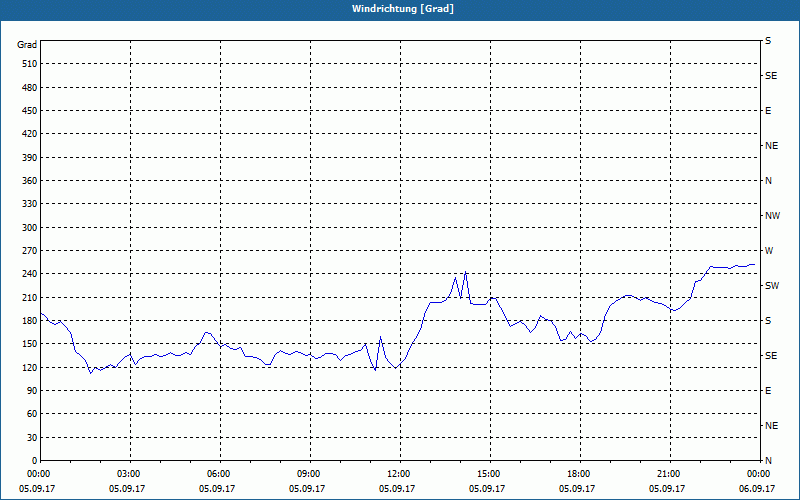Click the 15:00 time label
The height and width of the screenshot is (500, 800).
(490, 474)
